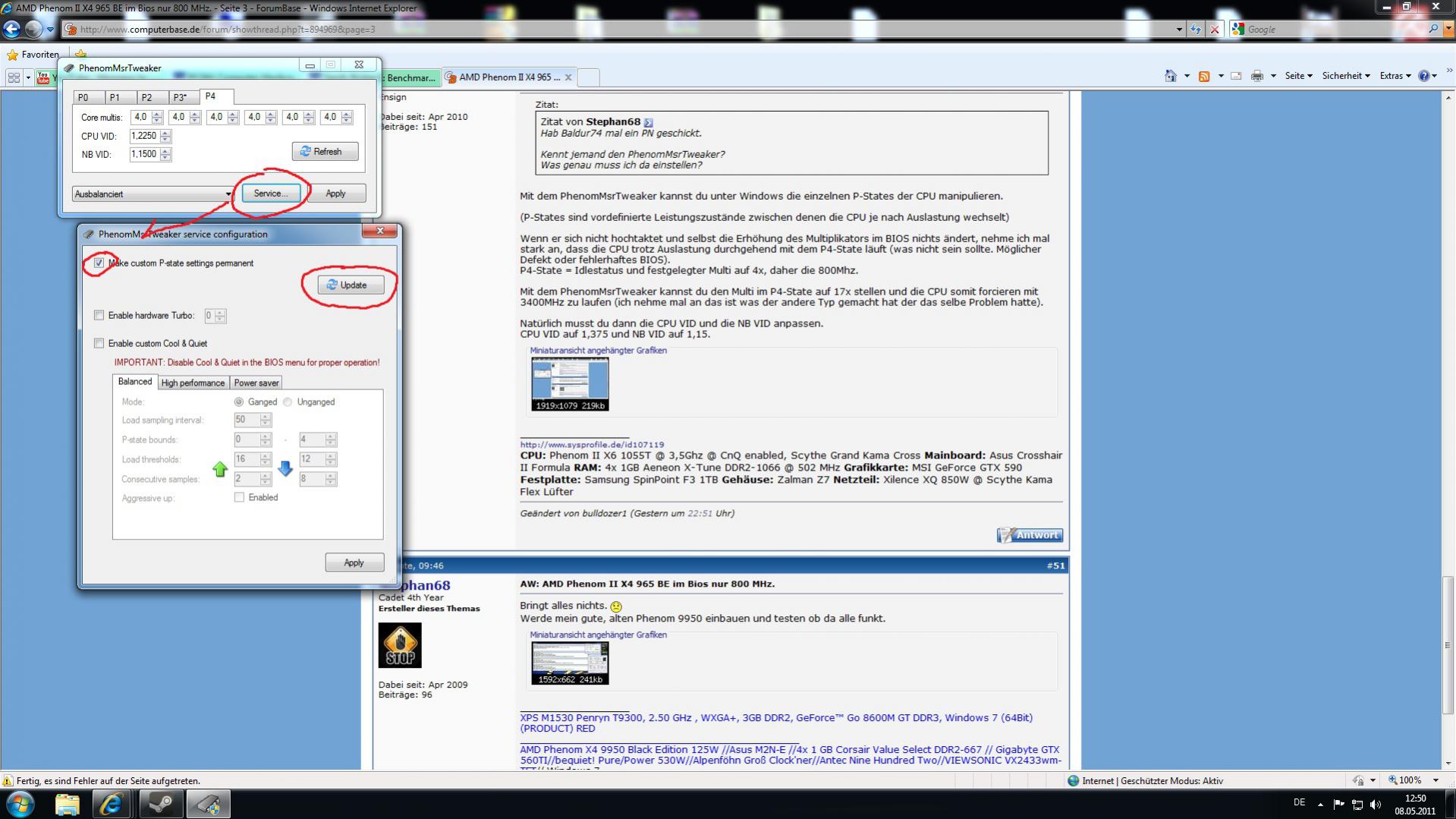
Task: Open the Seite menu dropdown
Action: [x=1298, y=76]
